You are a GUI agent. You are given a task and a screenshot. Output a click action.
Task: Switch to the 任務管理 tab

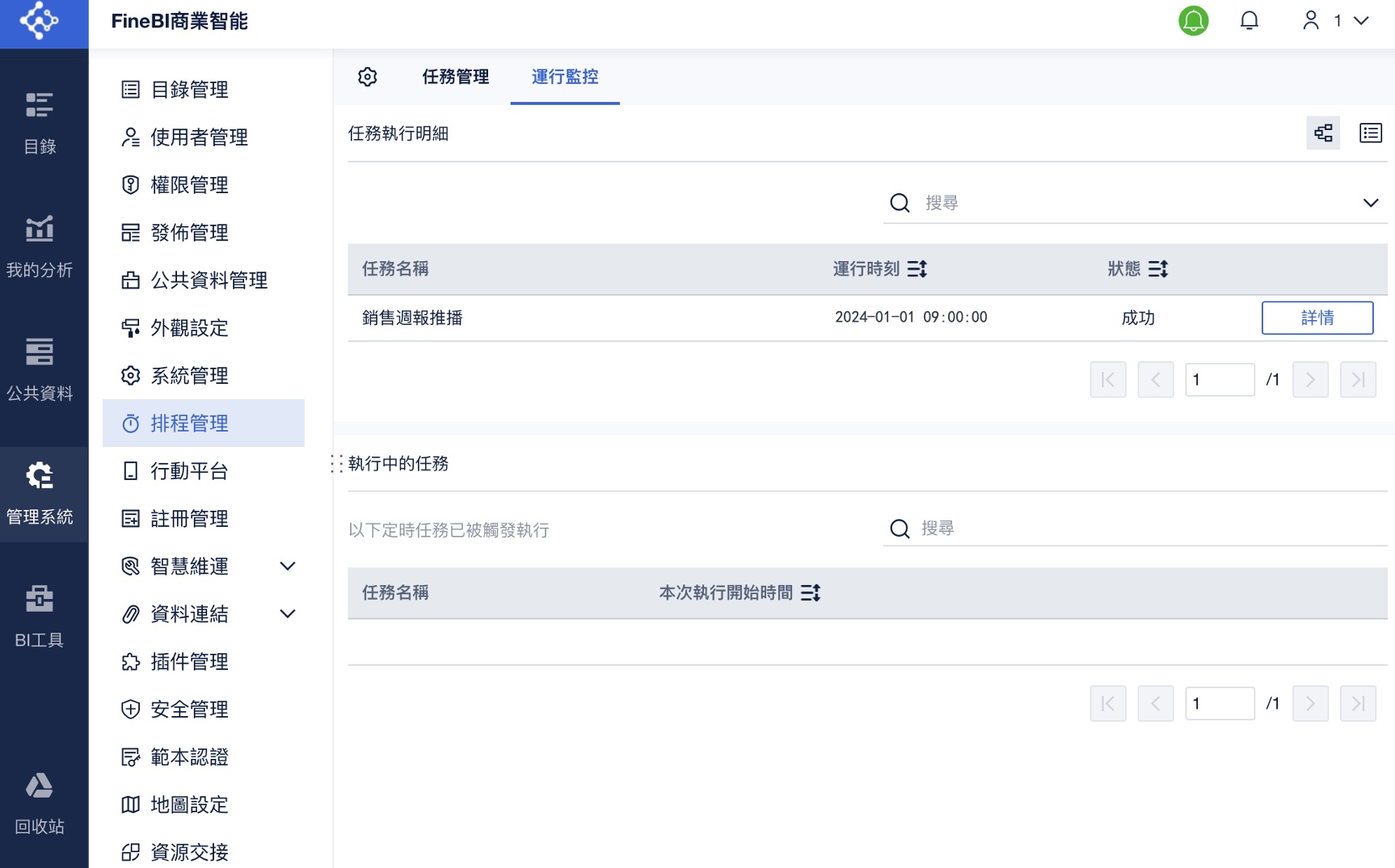(x=455, y=77)
